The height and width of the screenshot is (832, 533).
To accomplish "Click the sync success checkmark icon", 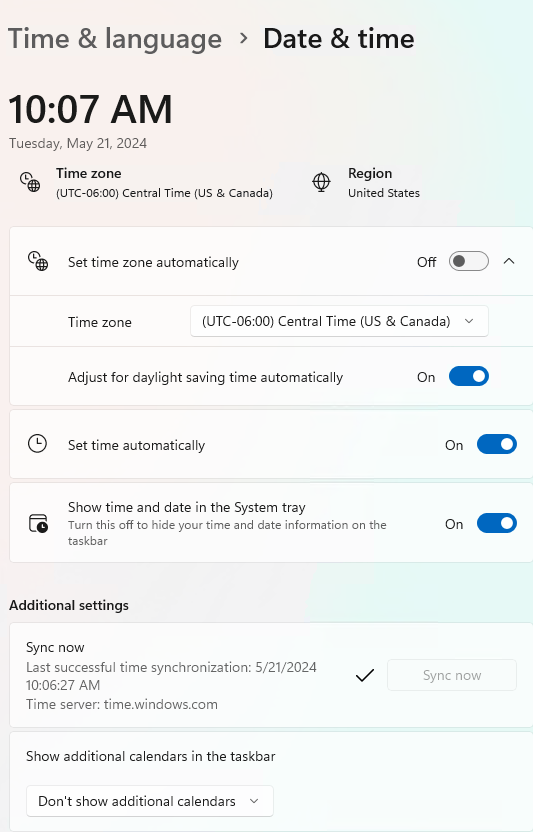I will coord(365,675).
